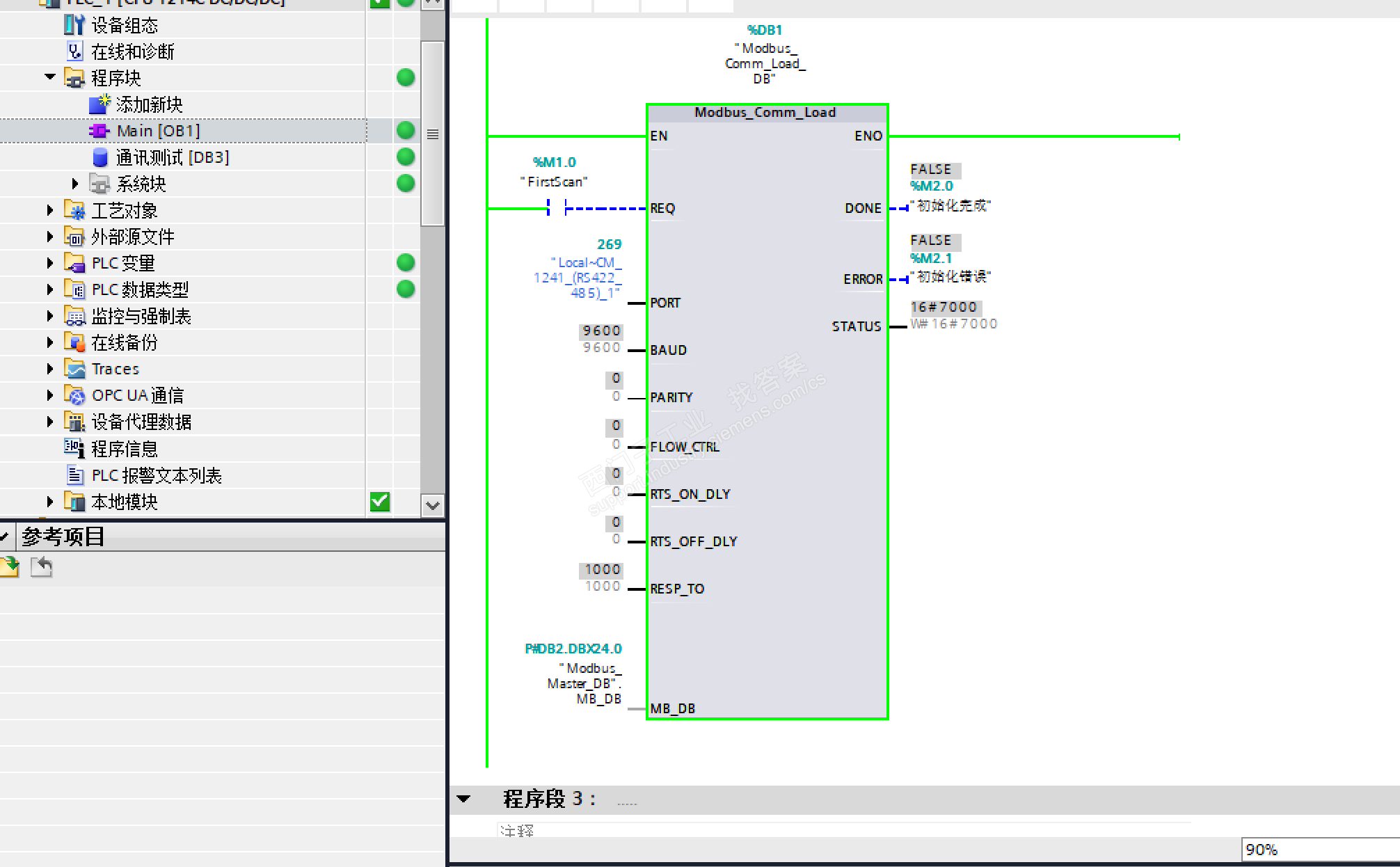Open the PLC 报警文本列表 item
The image size is (1400, 867).
(156, 476)
